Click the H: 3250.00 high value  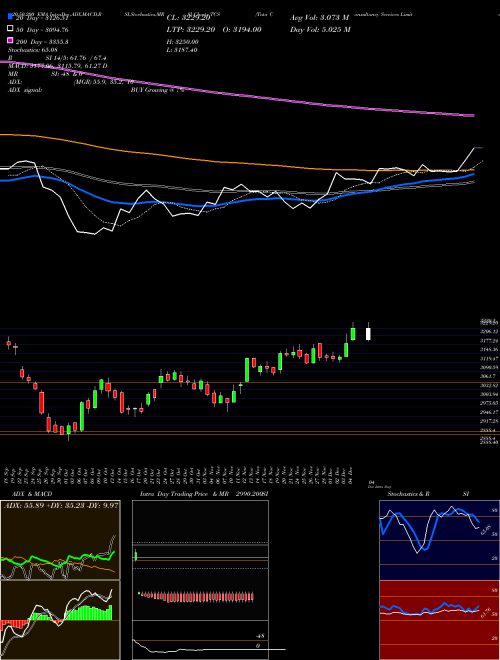[x=183, y=42]
